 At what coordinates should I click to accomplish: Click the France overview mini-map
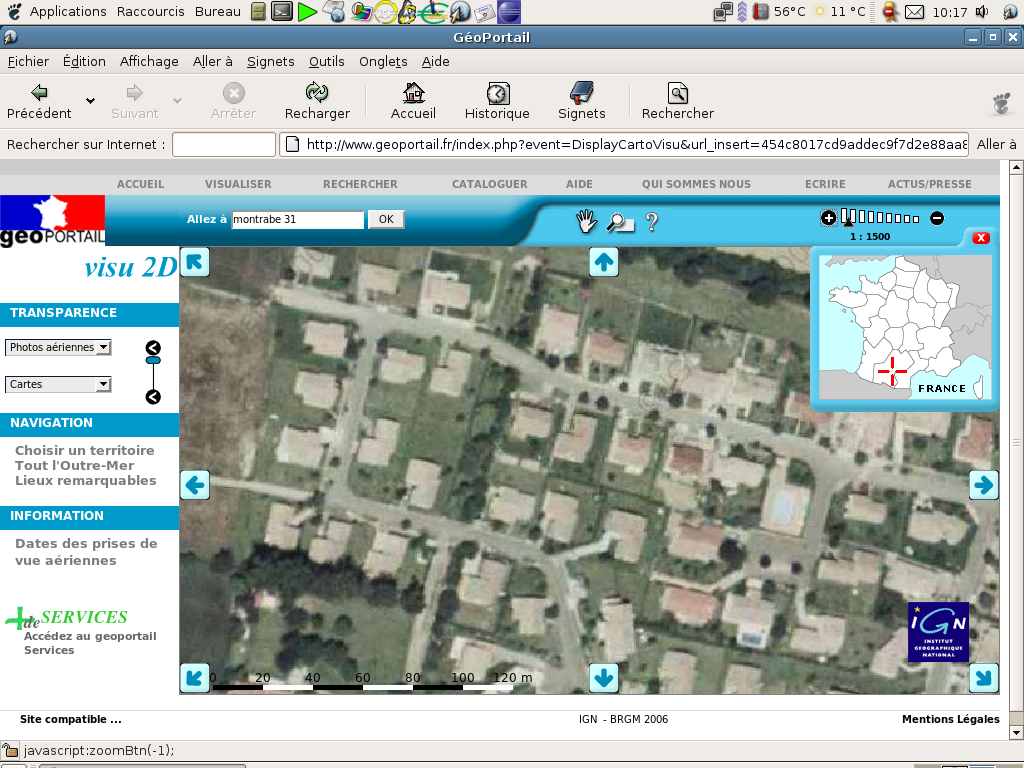905,327
